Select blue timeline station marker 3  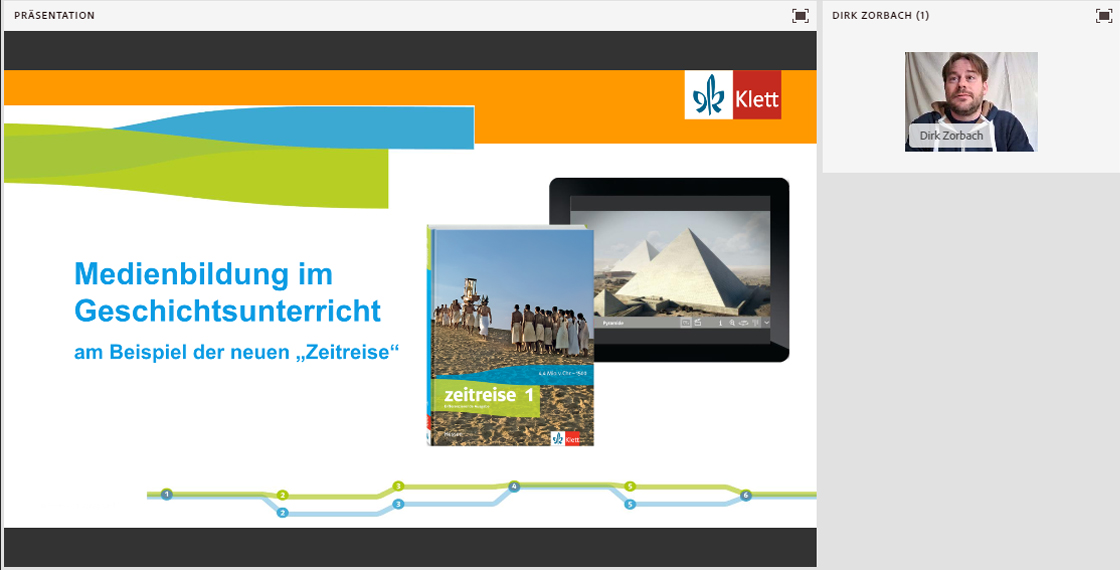point(398,504)
